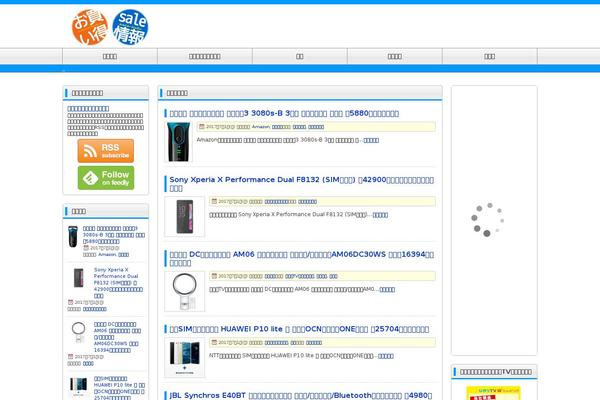Click the fan thumbnail in the left sidebar
The width and height of the screenshot is (600, 400).
78,332
